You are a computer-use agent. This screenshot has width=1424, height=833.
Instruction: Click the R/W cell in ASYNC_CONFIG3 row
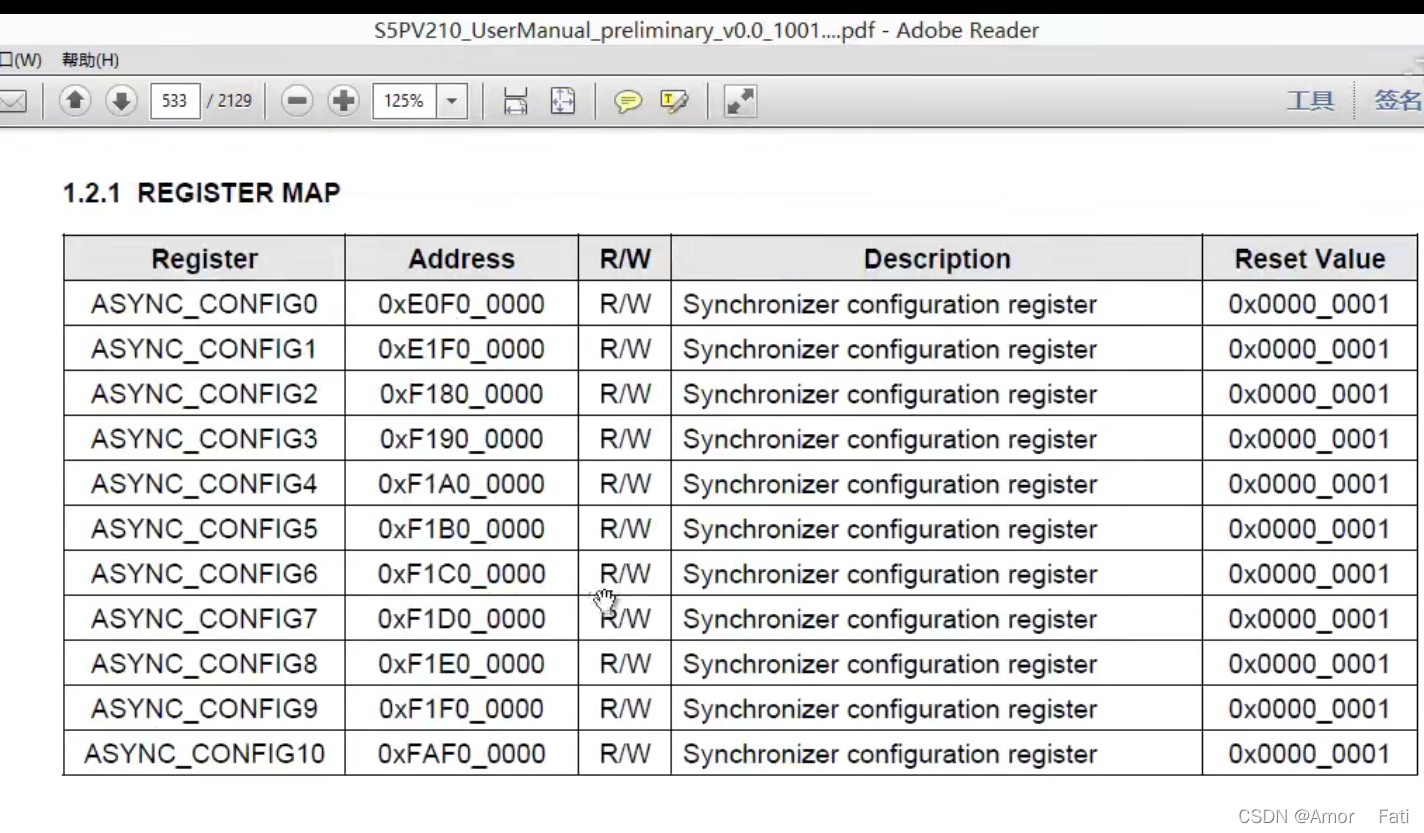625,439
